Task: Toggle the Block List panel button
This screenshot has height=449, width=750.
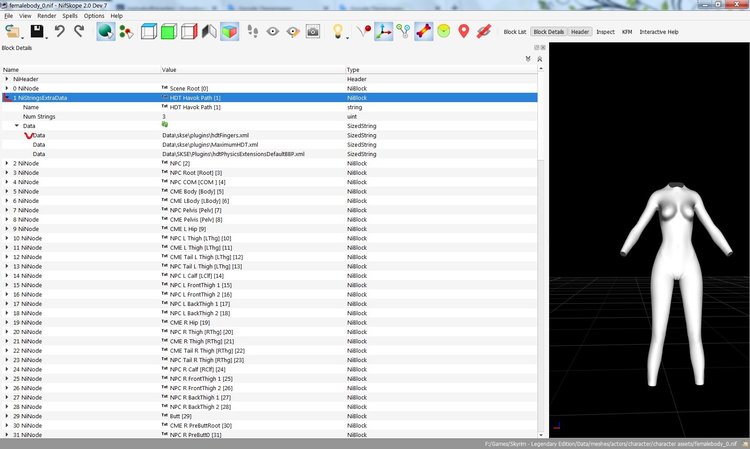Action: point(515,32)
